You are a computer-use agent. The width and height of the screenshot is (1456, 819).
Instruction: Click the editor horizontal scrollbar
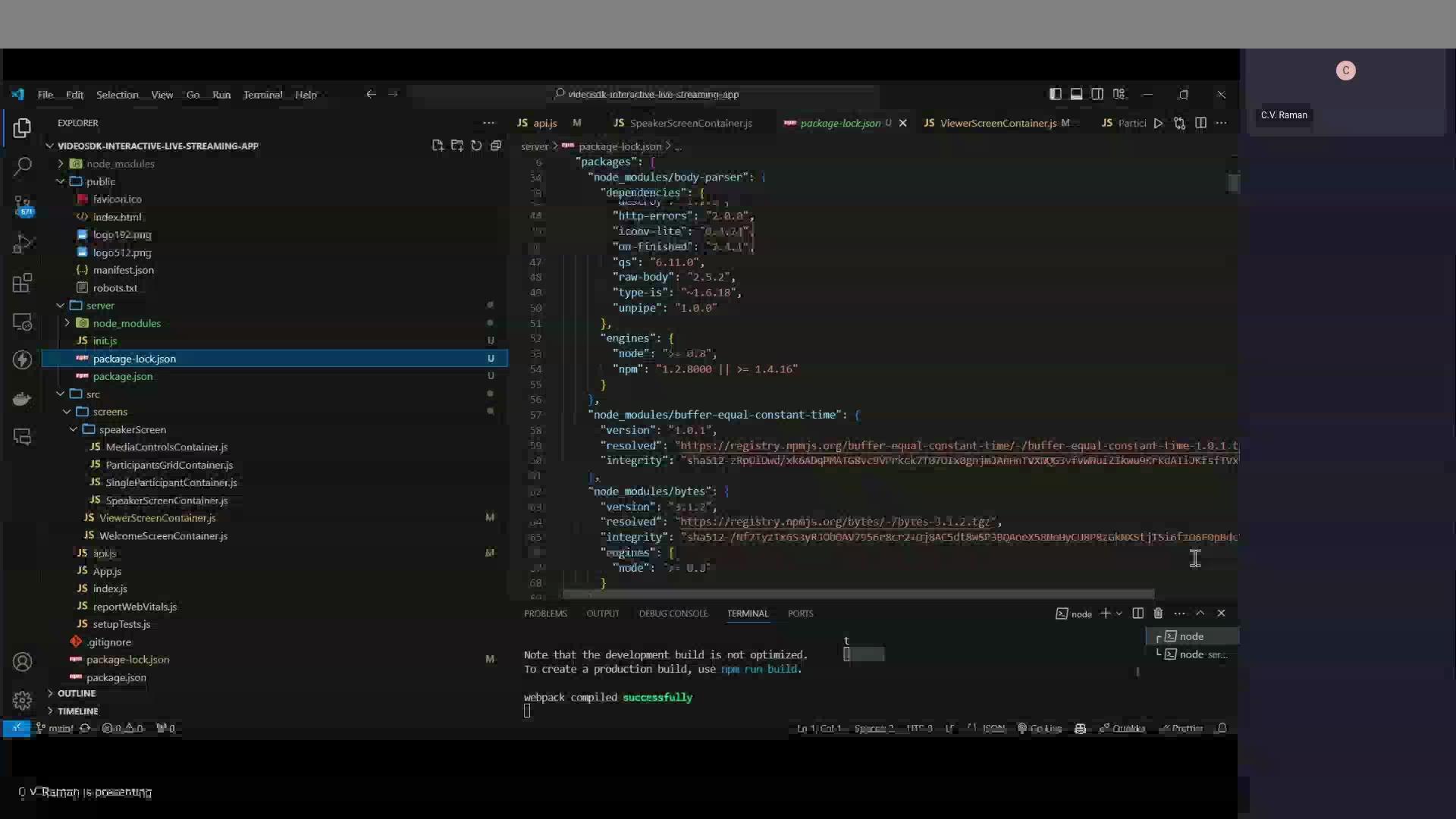point(858,594)
